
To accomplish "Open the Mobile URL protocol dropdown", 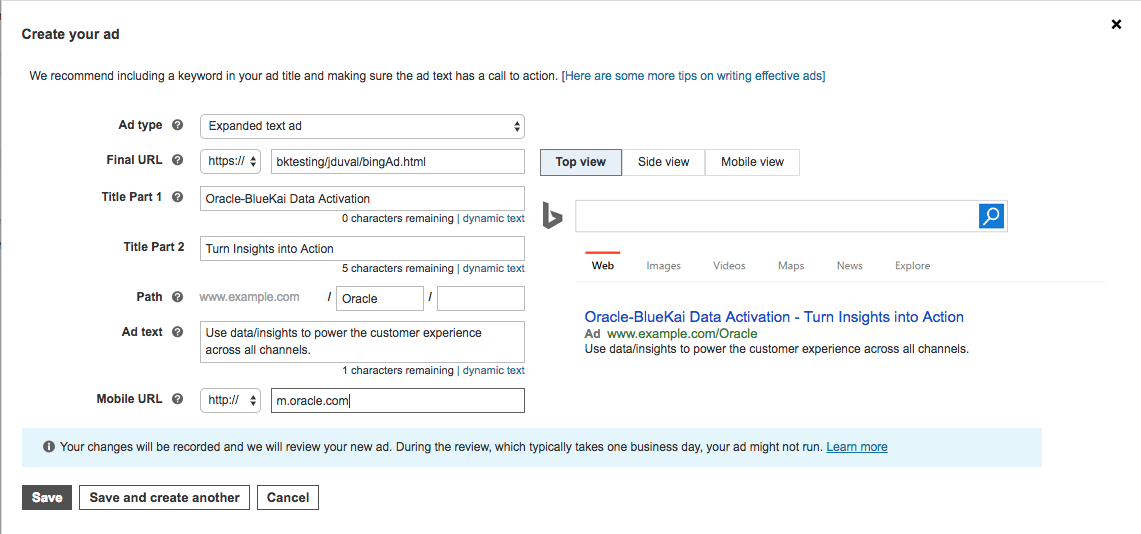I will point(230,400).
